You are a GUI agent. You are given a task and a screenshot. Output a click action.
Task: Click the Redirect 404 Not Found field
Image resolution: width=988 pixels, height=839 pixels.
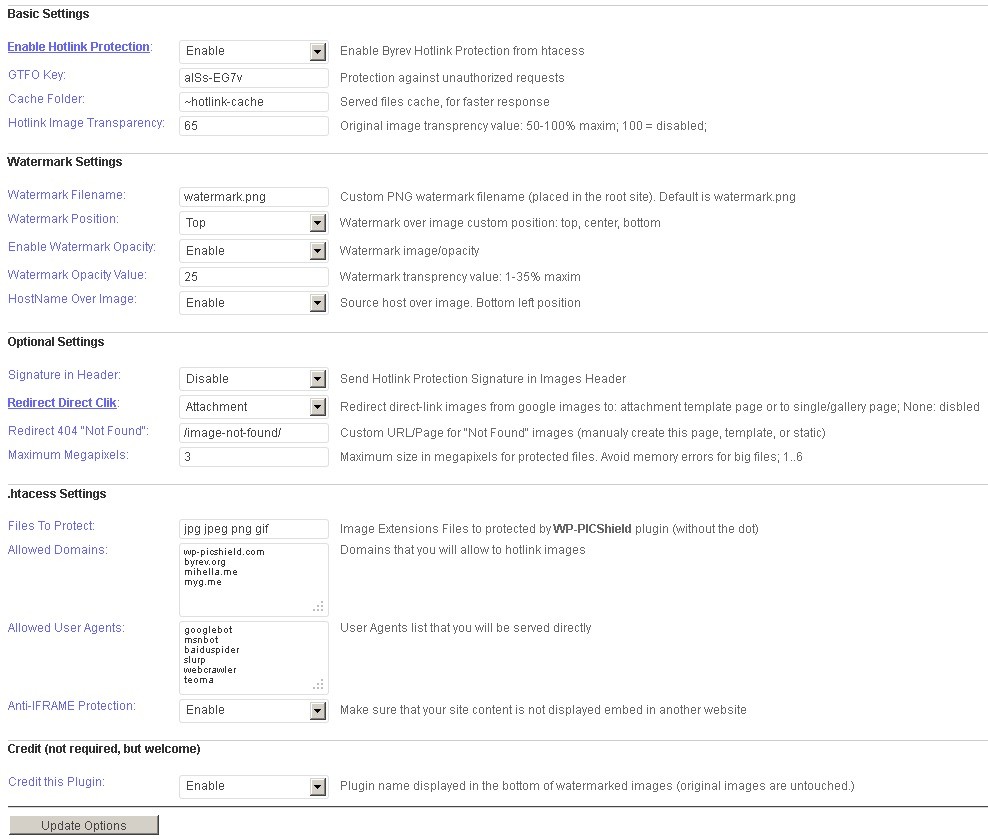(x=253, y=433)
